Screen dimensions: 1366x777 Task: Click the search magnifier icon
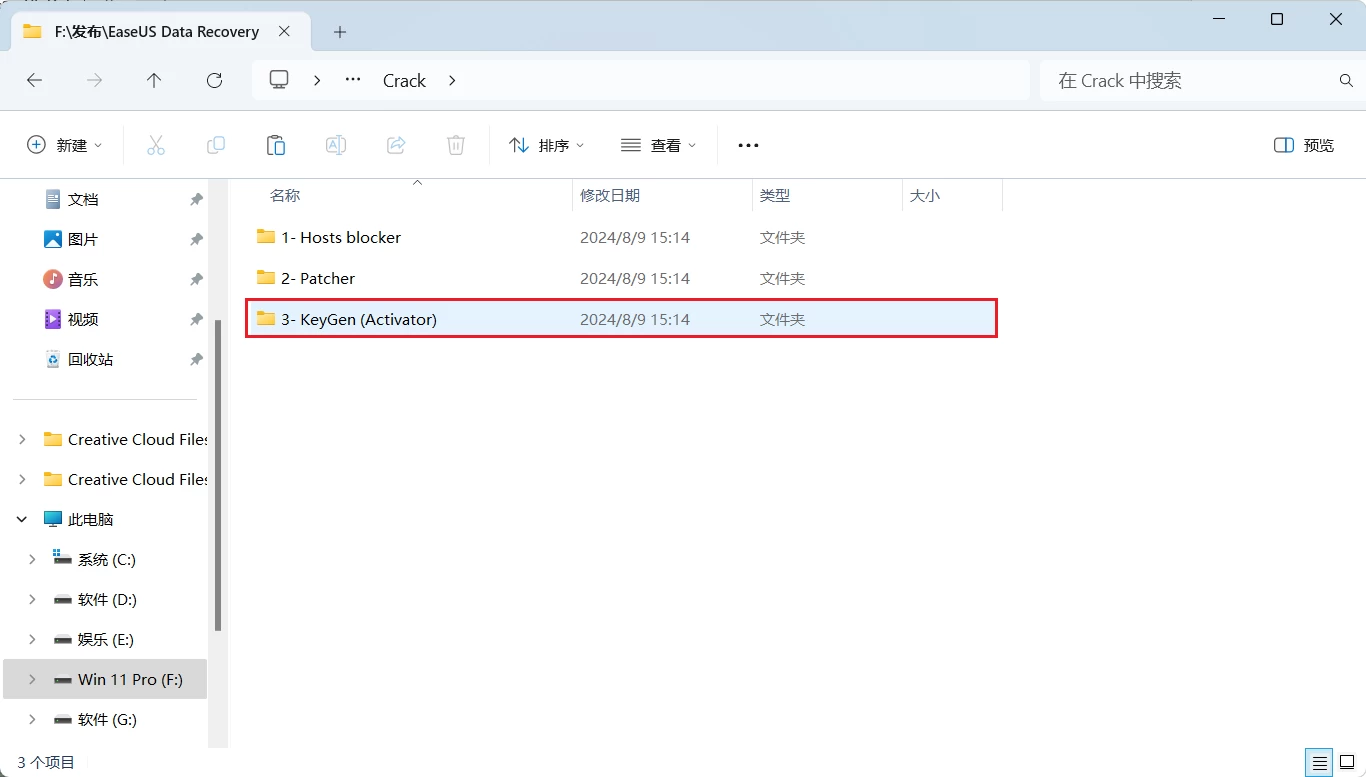[x=1346, y=80]
